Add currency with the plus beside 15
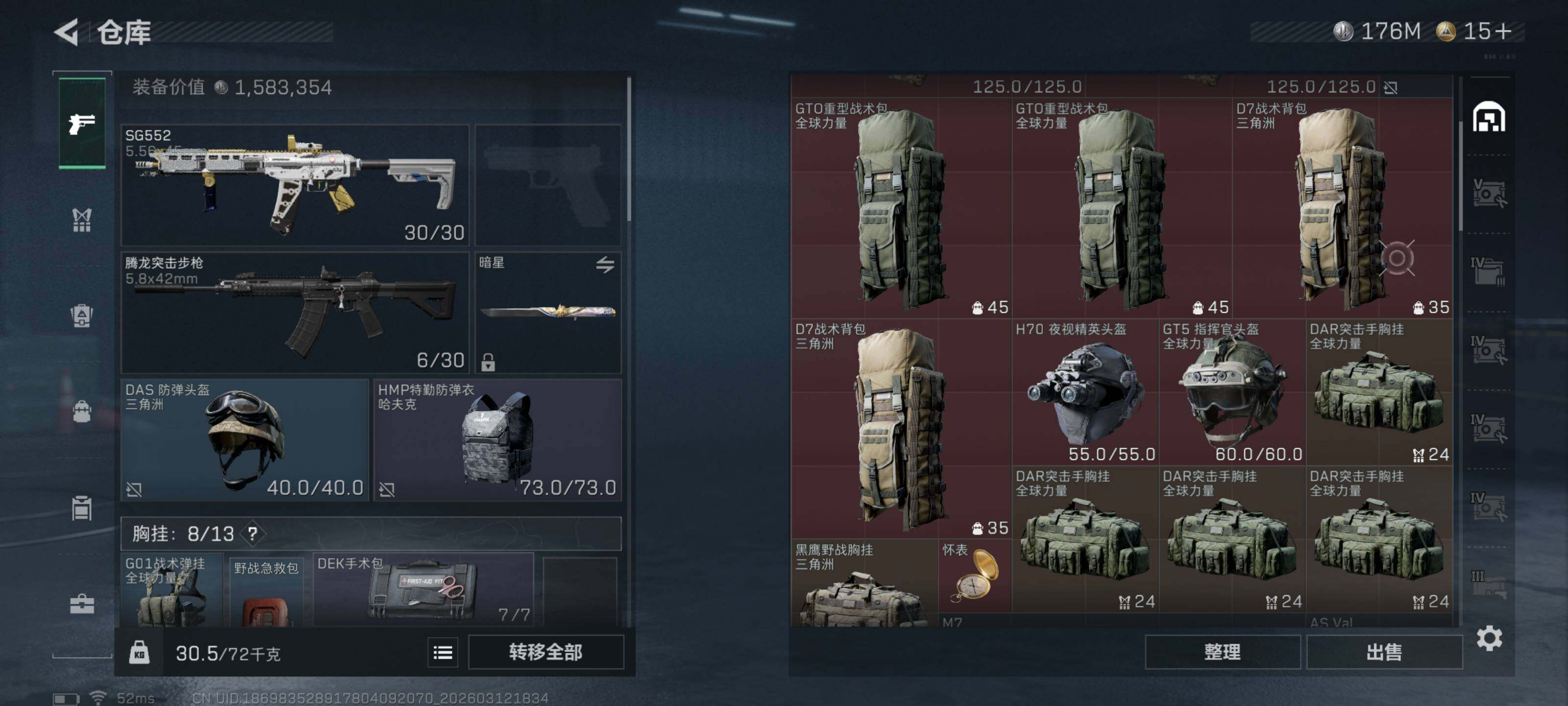This screenshot has height=706, width=1568. [x=1502, y=31]
